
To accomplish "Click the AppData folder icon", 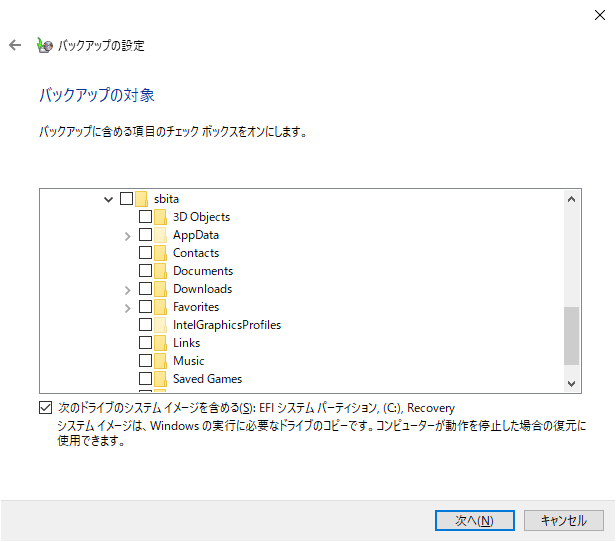I will pyautogui.click(x=160, y=235).
